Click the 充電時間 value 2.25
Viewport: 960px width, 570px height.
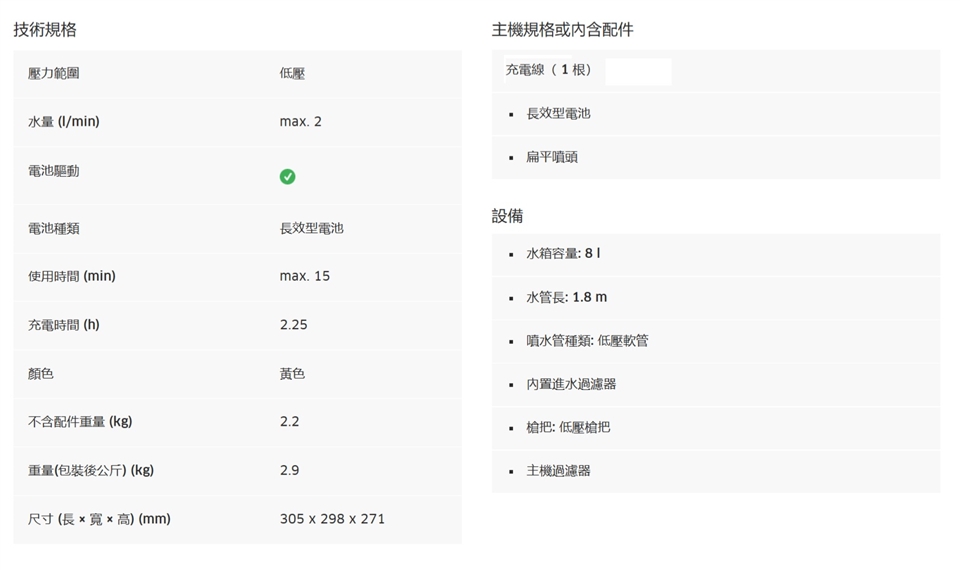[294, 325]
